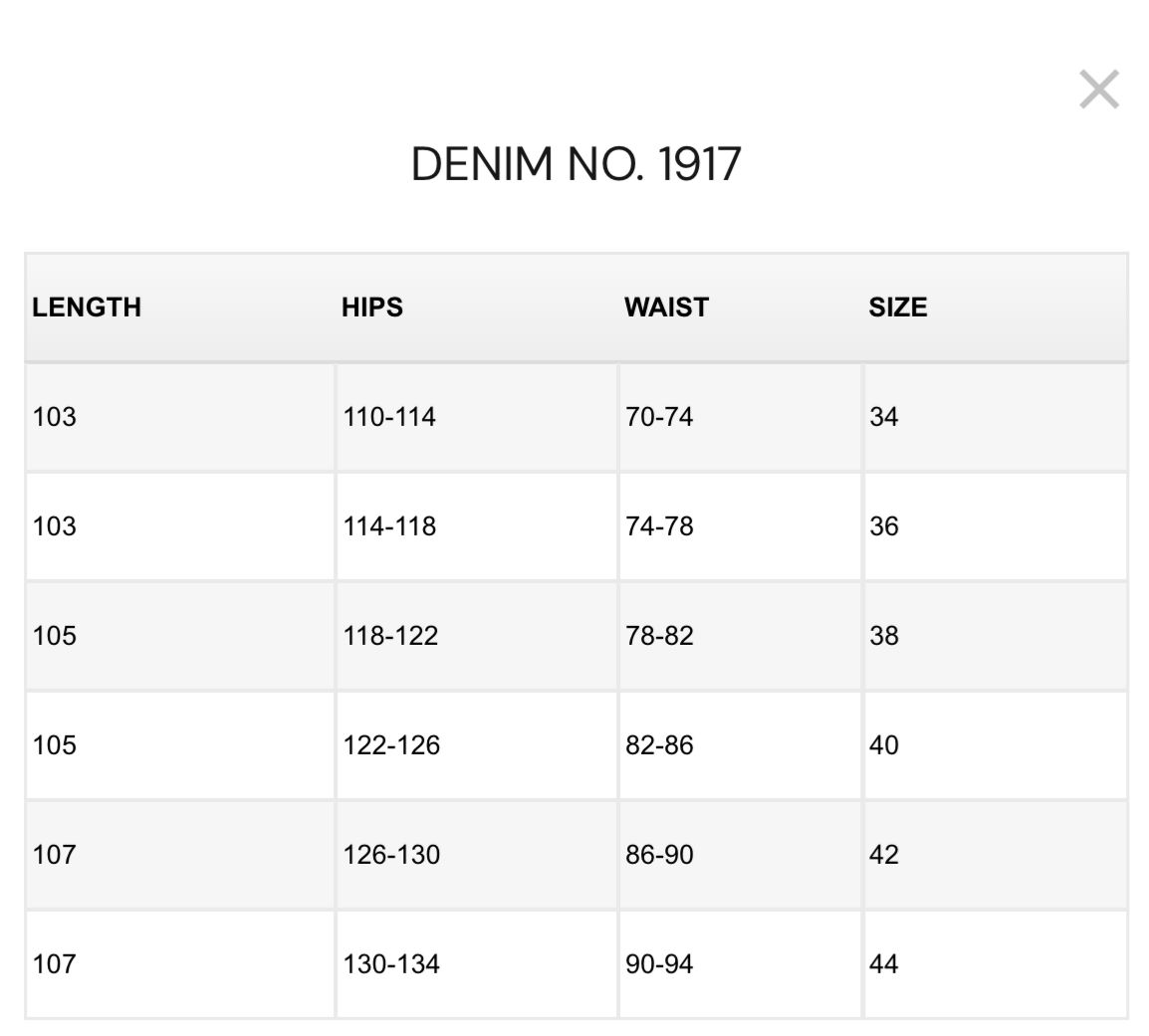Click the 74-78 waist cell
The image size is (1149, 1036).
point(659,526)
